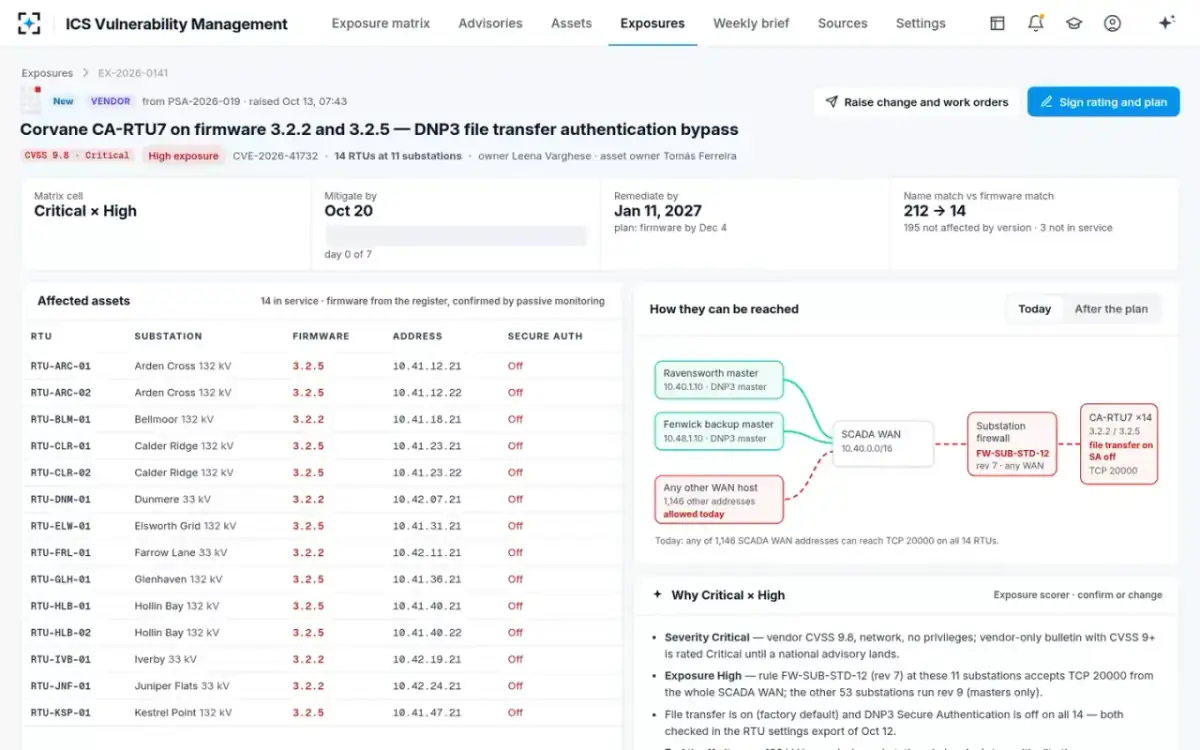Switch to the Assets tab
This screenshot has height=750, width=1200.
click(x=571, y=23)
